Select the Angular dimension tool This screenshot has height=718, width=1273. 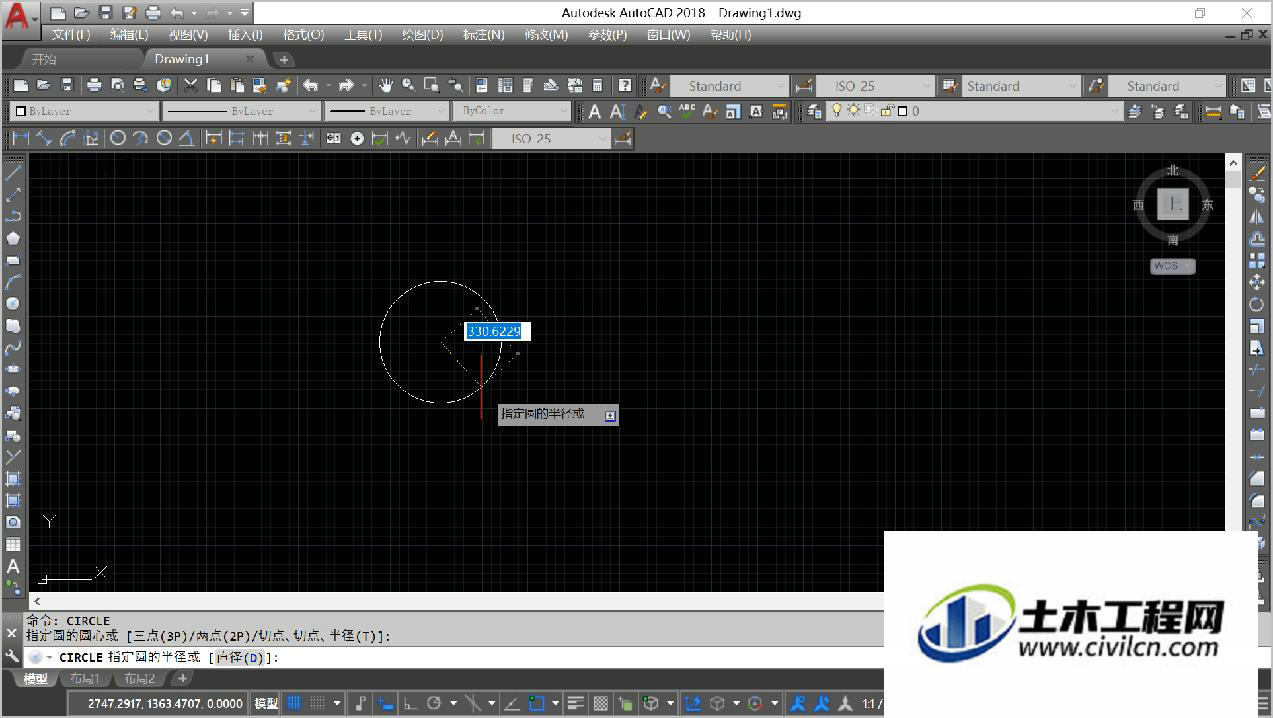(187, 138)
